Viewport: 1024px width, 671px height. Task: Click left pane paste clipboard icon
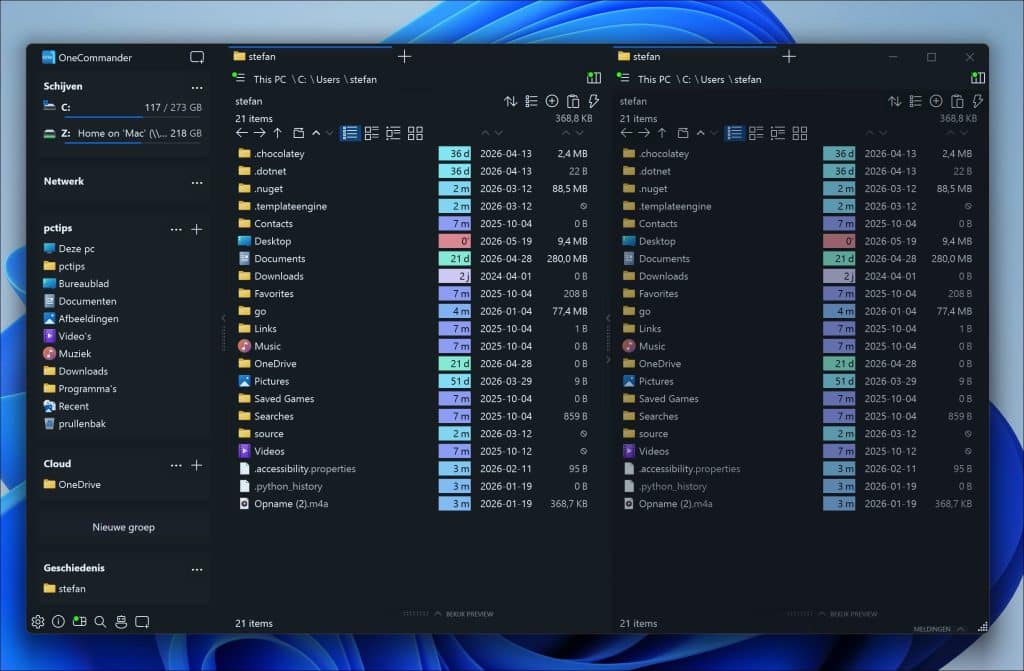[x=573, y=101]
